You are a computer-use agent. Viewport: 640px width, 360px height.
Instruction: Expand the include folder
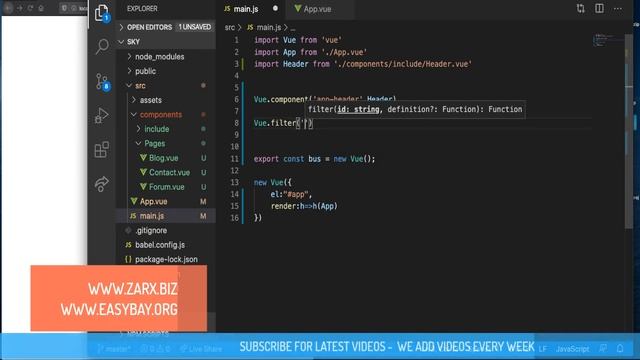tap(156, 129)
